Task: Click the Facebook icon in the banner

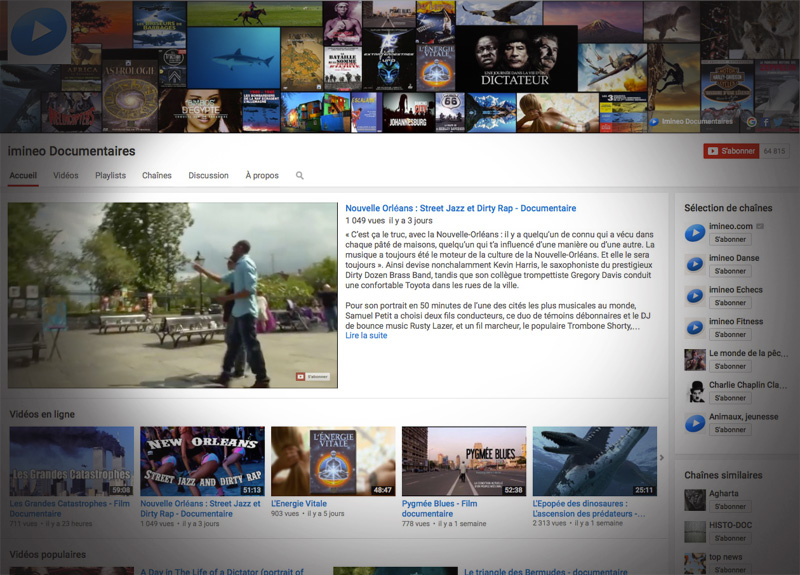Action: click(x=765, y=122)
